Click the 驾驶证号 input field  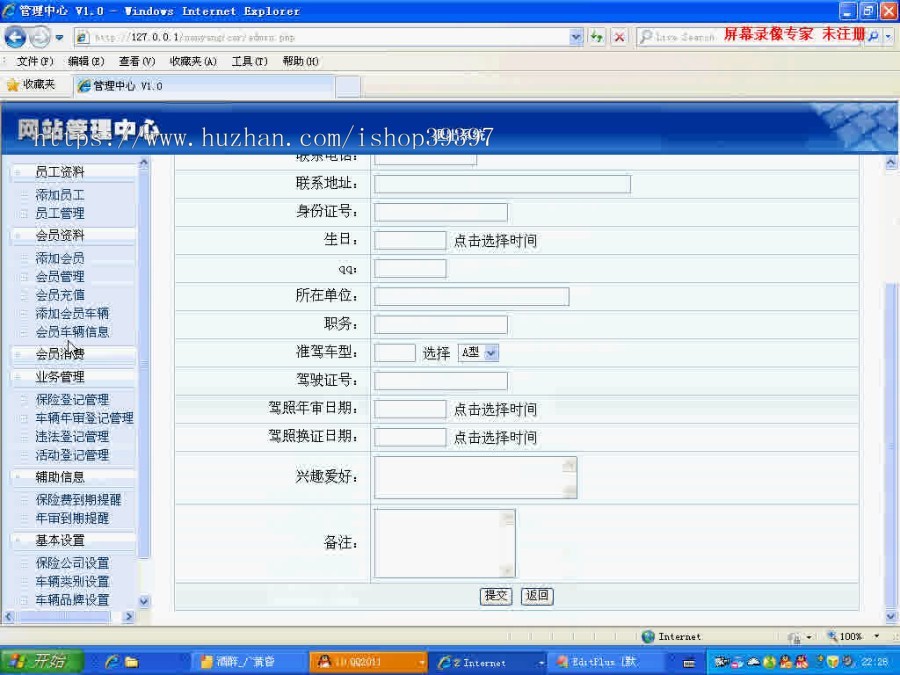[441, 381]
